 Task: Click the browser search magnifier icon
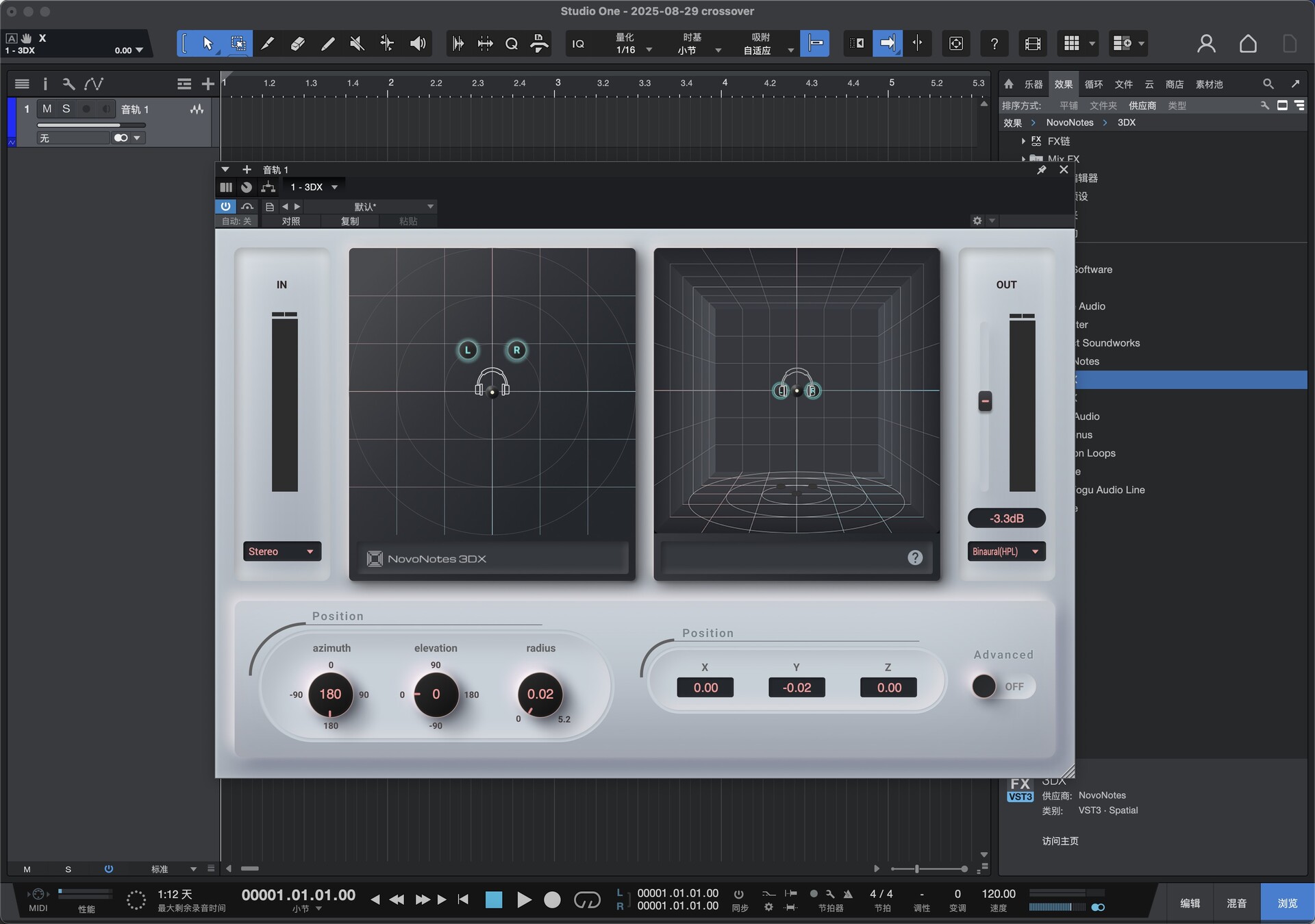(x=1268, y=84)
